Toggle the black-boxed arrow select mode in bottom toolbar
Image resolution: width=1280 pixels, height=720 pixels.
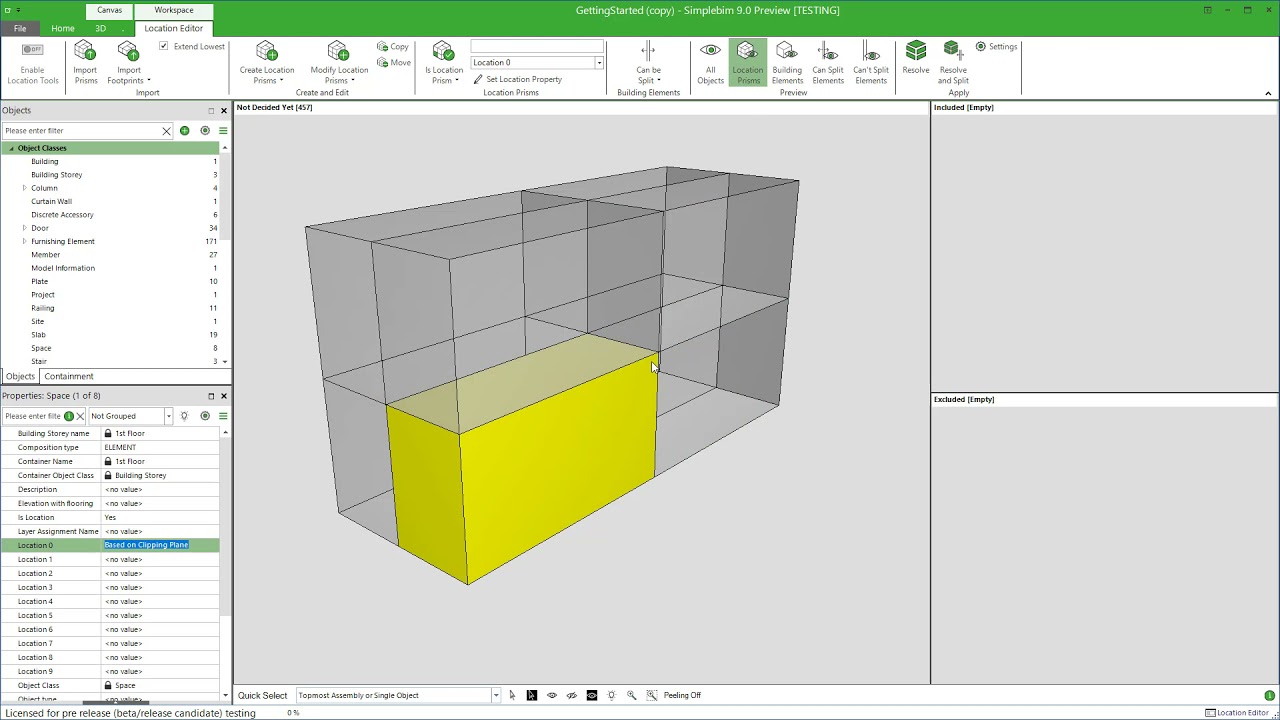pos(531,695)
